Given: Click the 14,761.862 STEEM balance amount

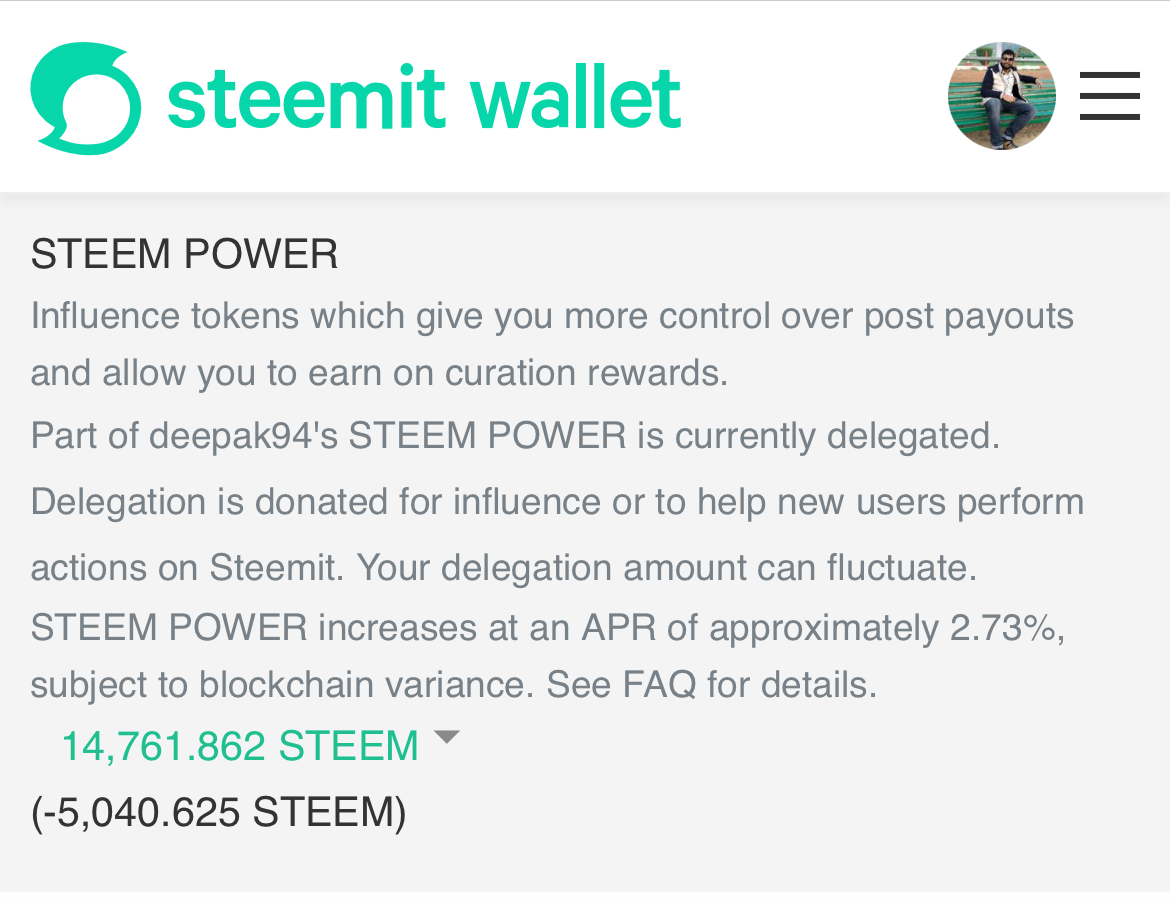Looking at the screenshot, I should pyautogui.click(x=239, y=747).
